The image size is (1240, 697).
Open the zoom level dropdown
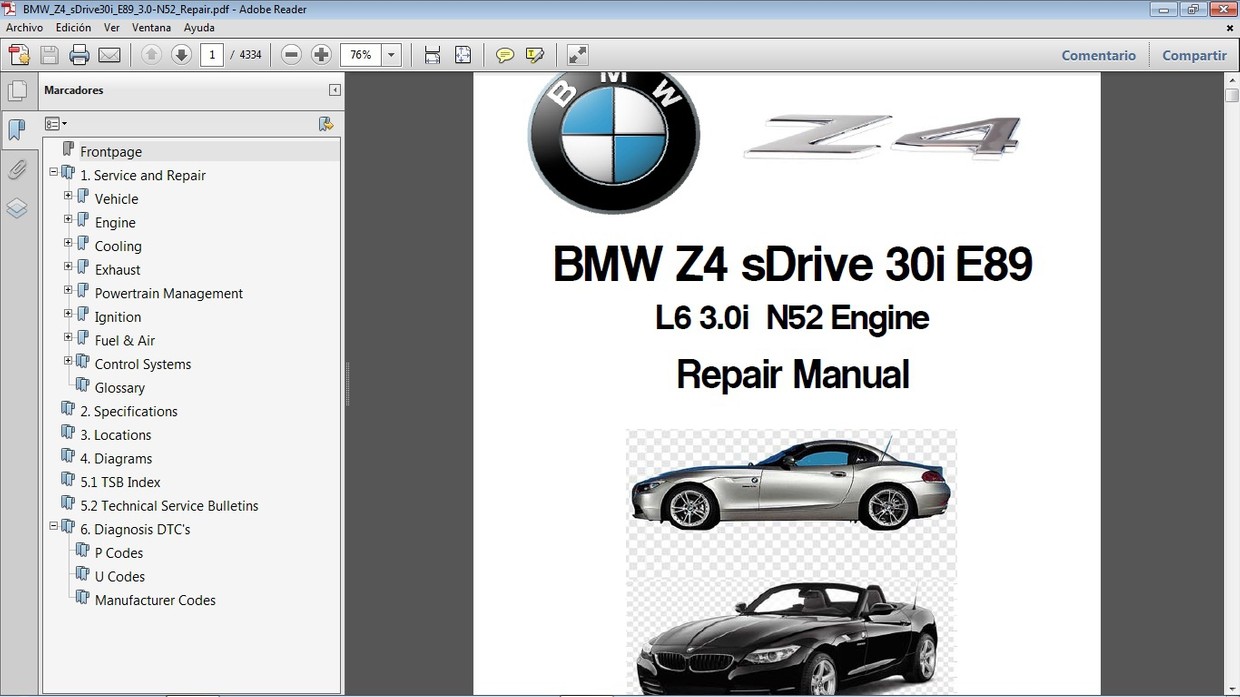click(391, 54)
